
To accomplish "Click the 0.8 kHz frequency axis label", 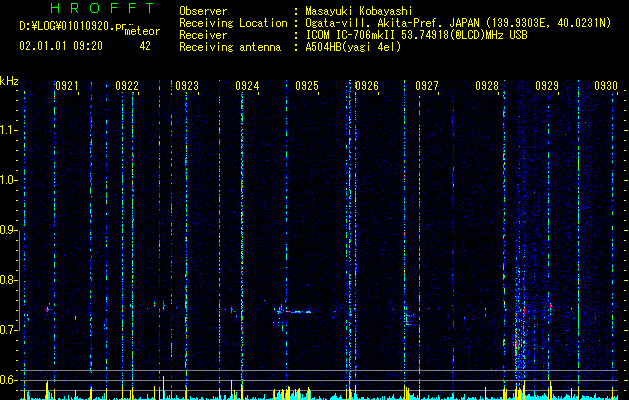I will point(9,280).
